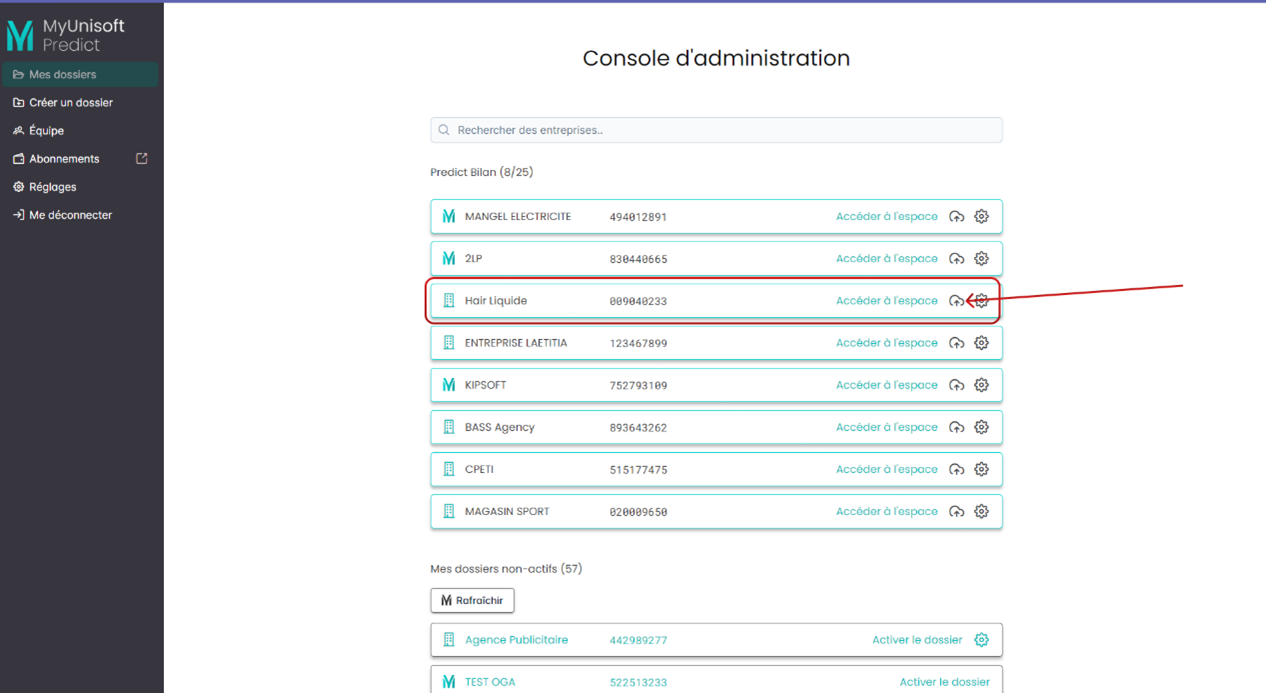
Task: Click SIREN number 494012891
Action: (x=638, y=217)
